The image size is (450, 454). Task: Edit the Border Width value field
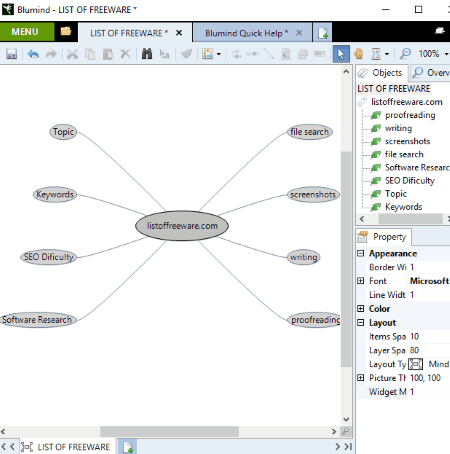[x=429, y=267]
